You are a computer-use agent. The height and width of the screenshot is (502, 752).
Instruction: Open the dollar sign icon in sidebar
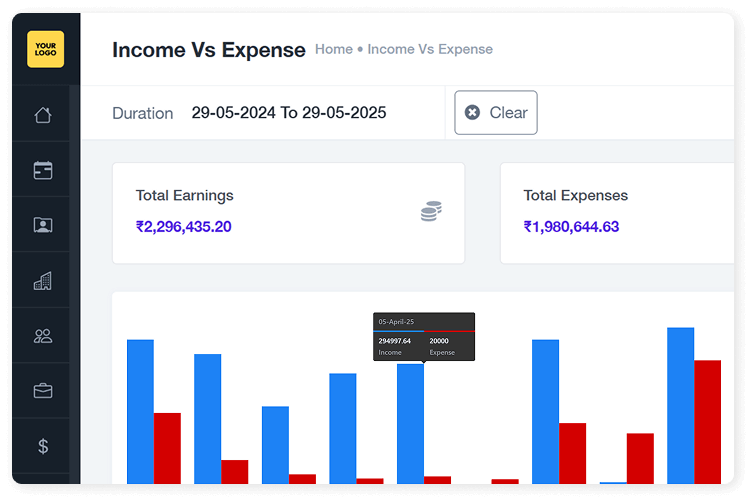coord(43,446)
